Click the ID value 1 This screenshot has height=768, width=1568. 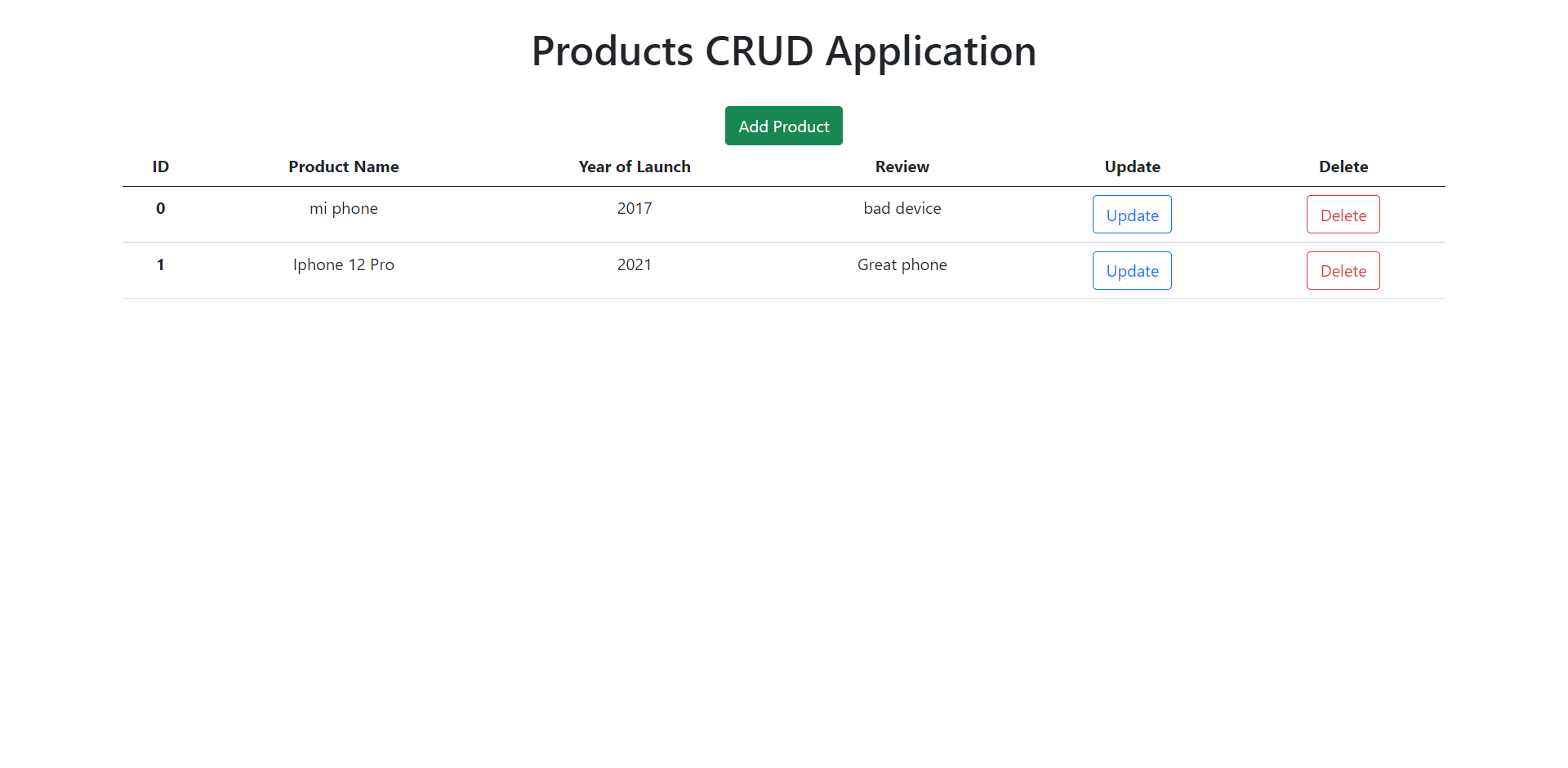pyautogui.click(x=161, y=264)
